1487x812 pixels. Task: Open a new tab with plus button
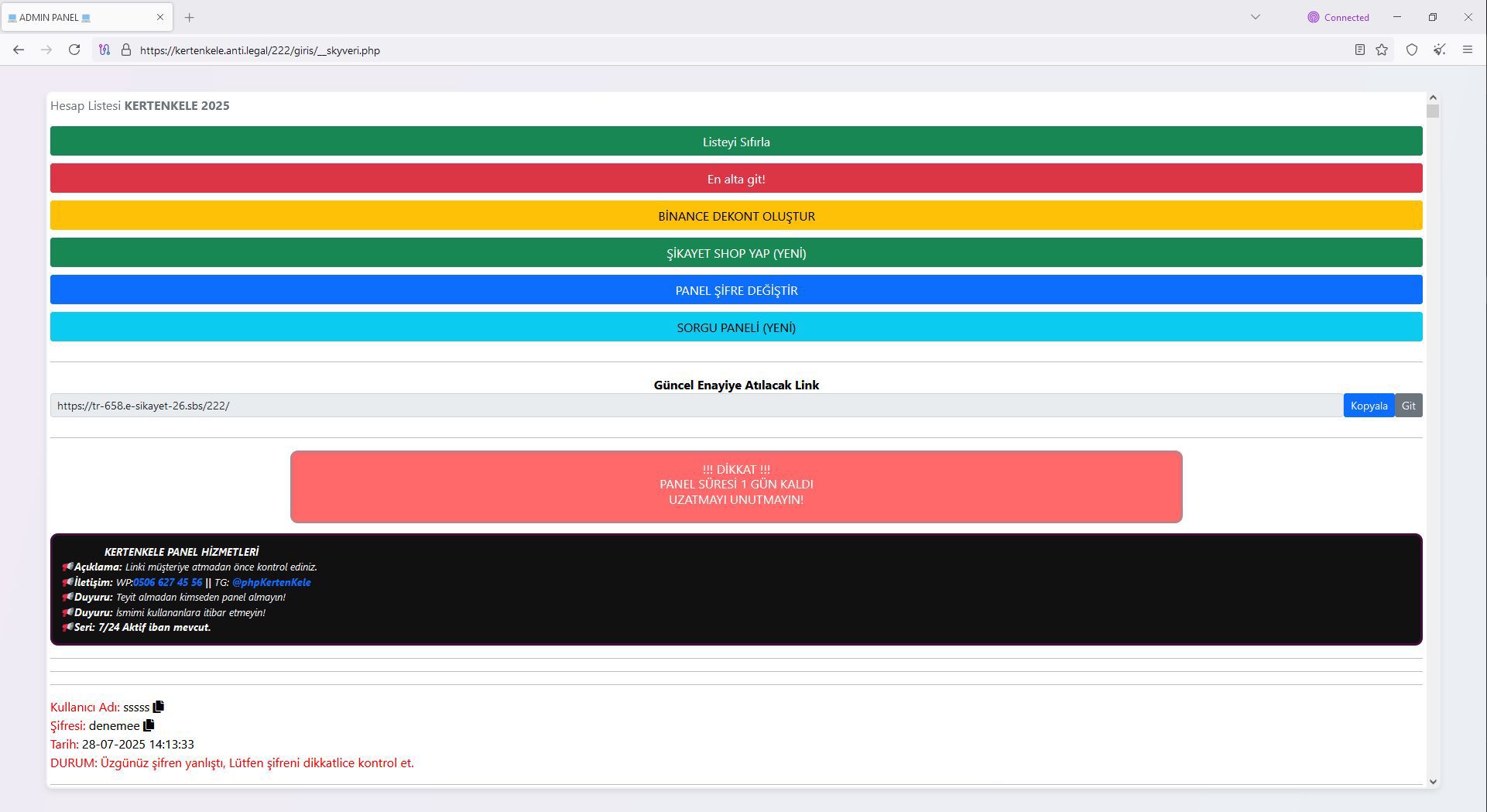pyautogui.click(x=189, y=17)
